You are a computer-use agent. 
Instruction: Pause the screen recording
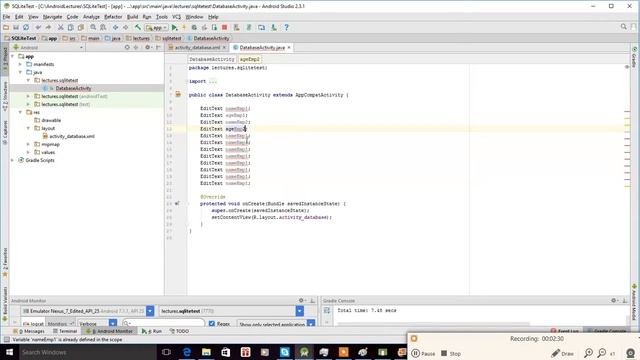click(x=423, y=353)
